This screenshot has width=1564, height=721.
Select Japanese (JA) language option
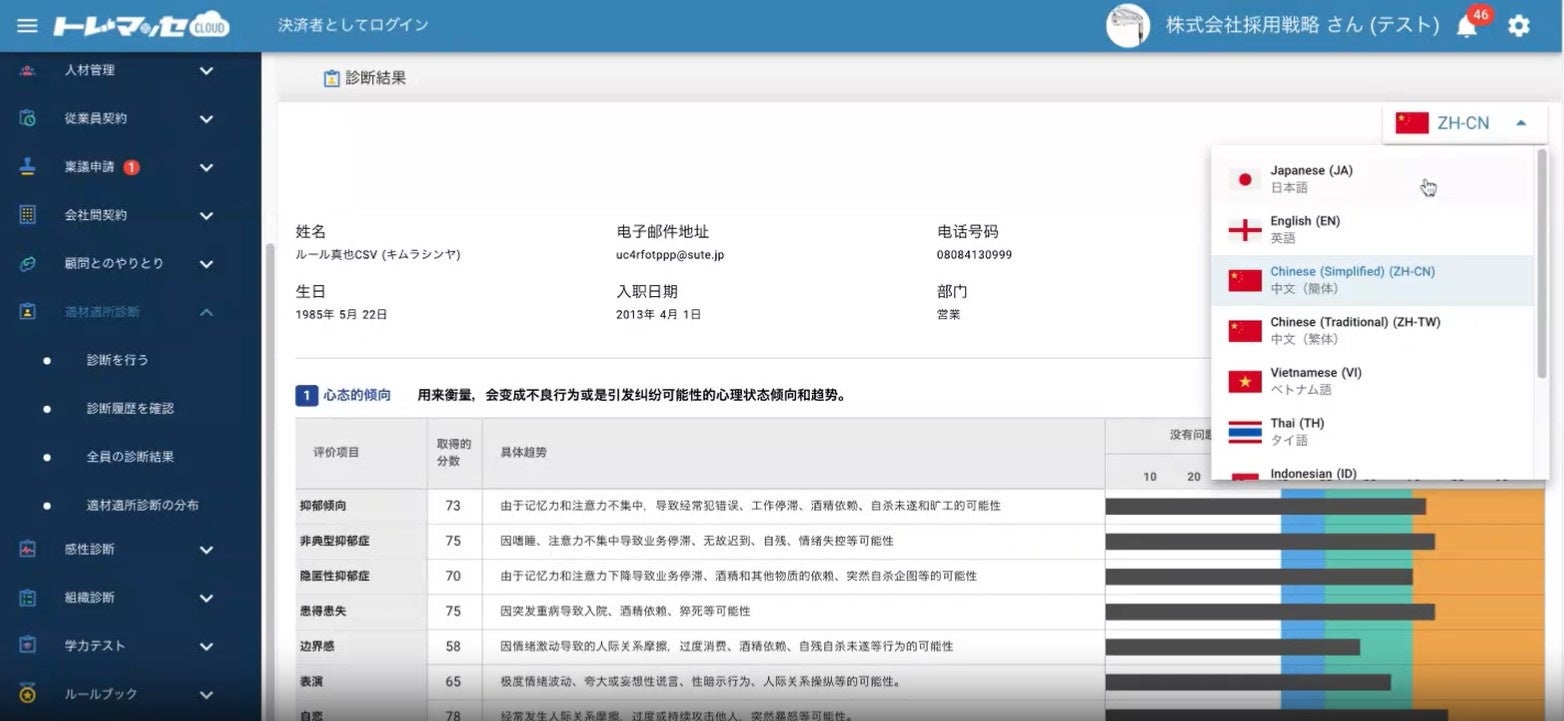(x=1372, y=179)
